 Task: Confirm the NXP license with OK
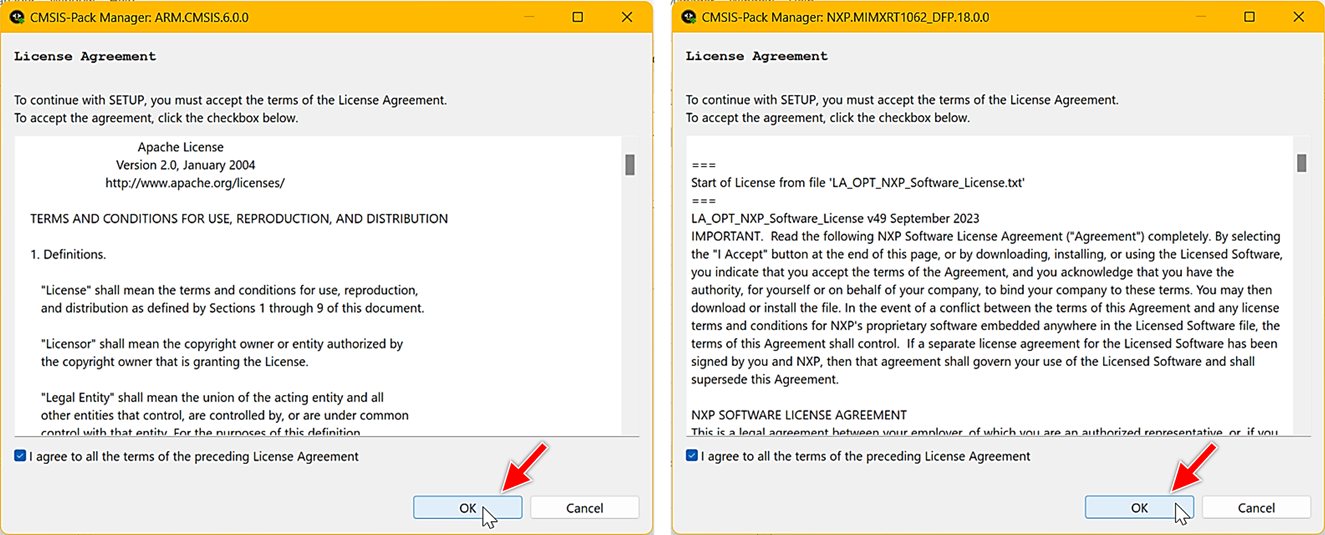[1139, 508]
